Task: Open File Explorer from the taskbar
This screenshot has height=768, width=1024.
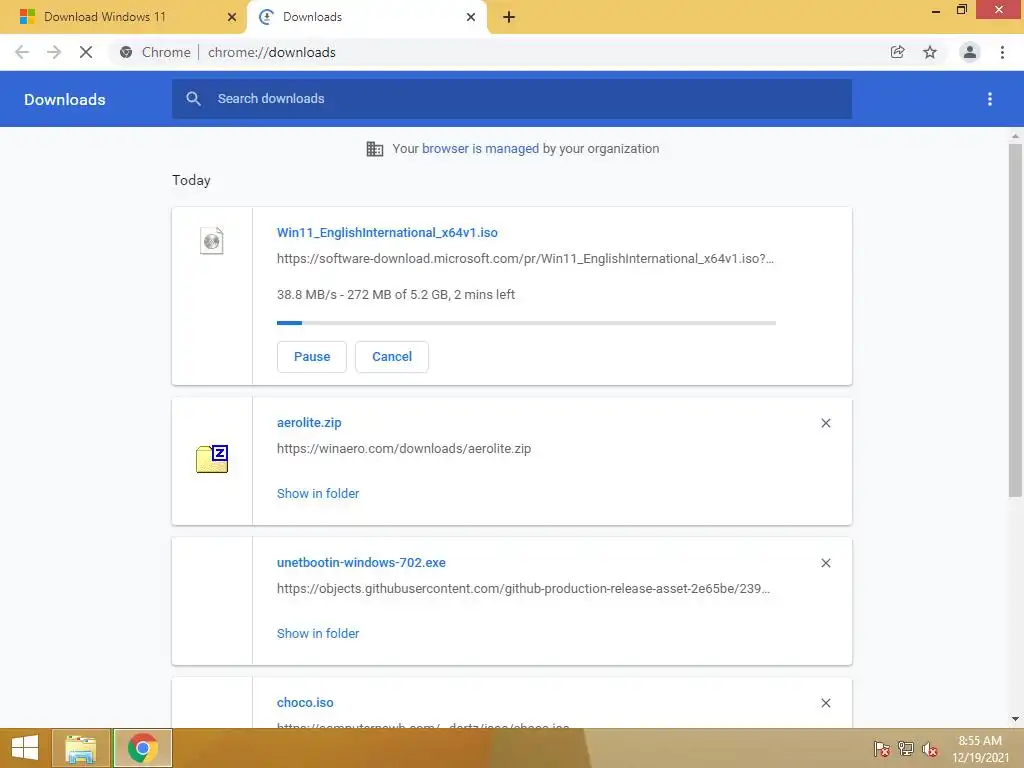Action: click(x=80, y=748)
